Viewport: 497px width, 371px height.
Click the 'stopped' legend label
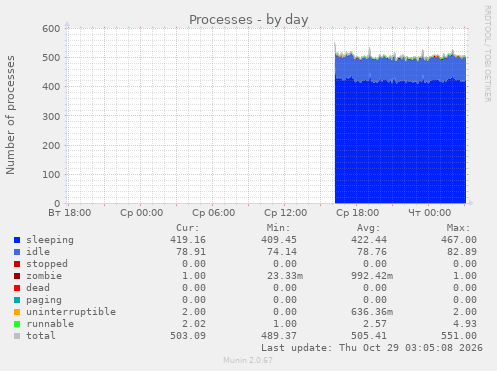[x=47, y=264]
